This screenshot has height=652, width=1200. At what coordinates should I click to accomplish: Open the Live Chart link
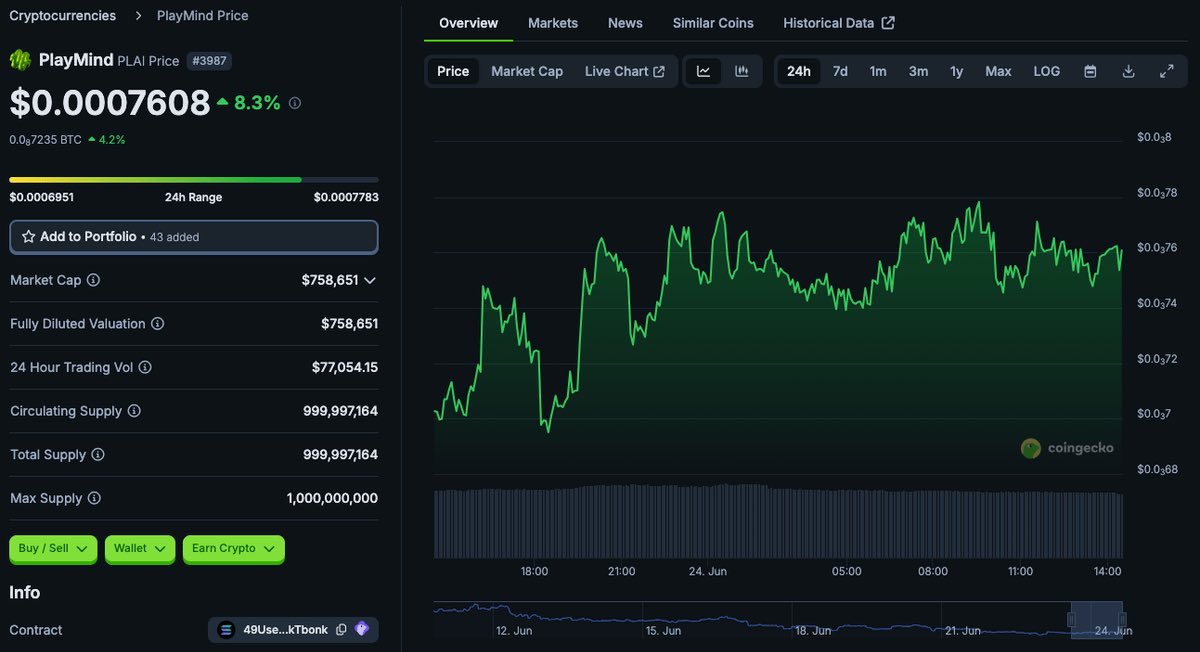click(625, 71)
